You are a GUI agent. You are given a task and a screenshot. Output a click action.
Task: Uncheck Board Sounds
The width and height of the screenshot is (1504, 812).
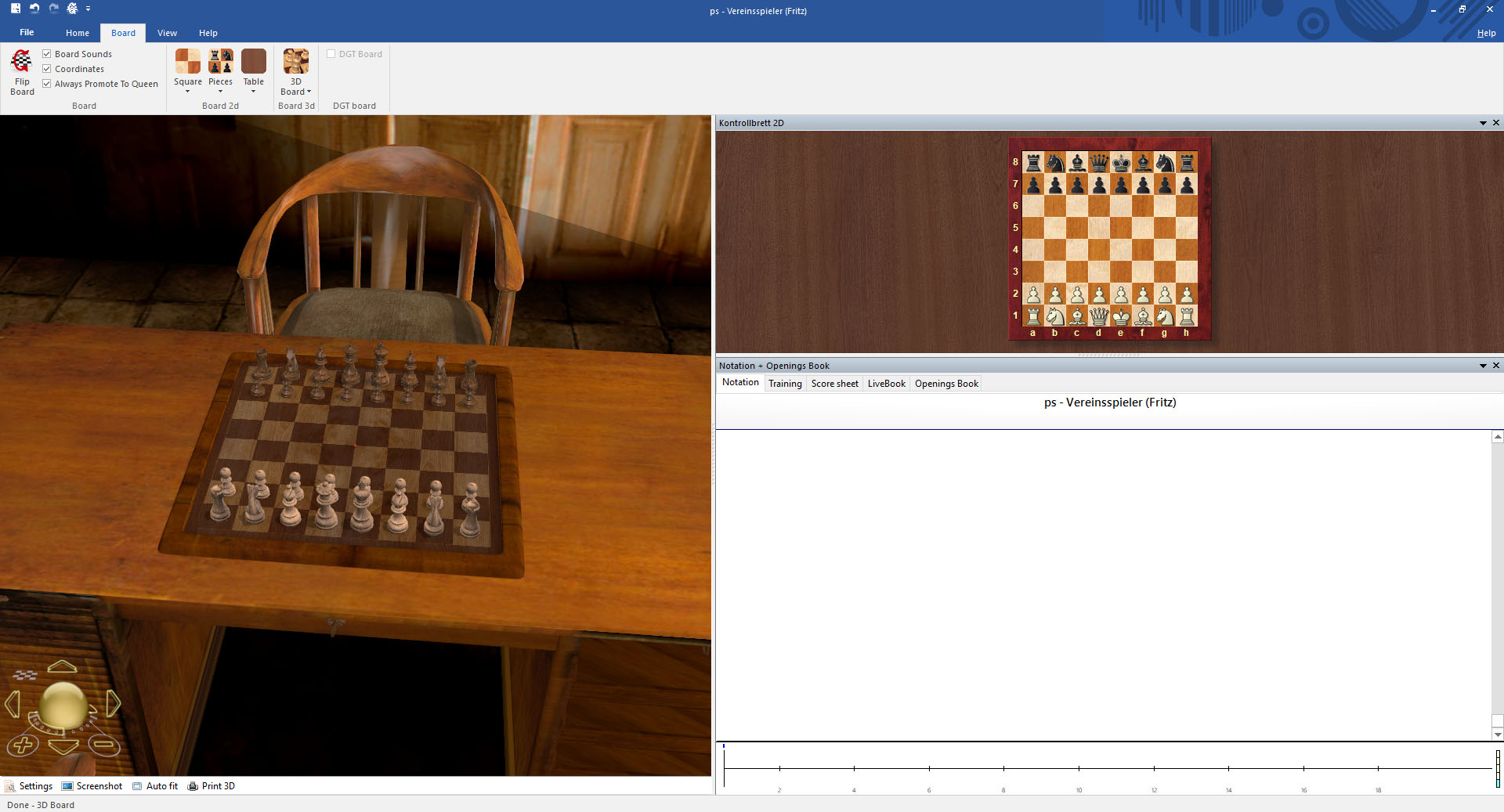[x=47, y=53]
